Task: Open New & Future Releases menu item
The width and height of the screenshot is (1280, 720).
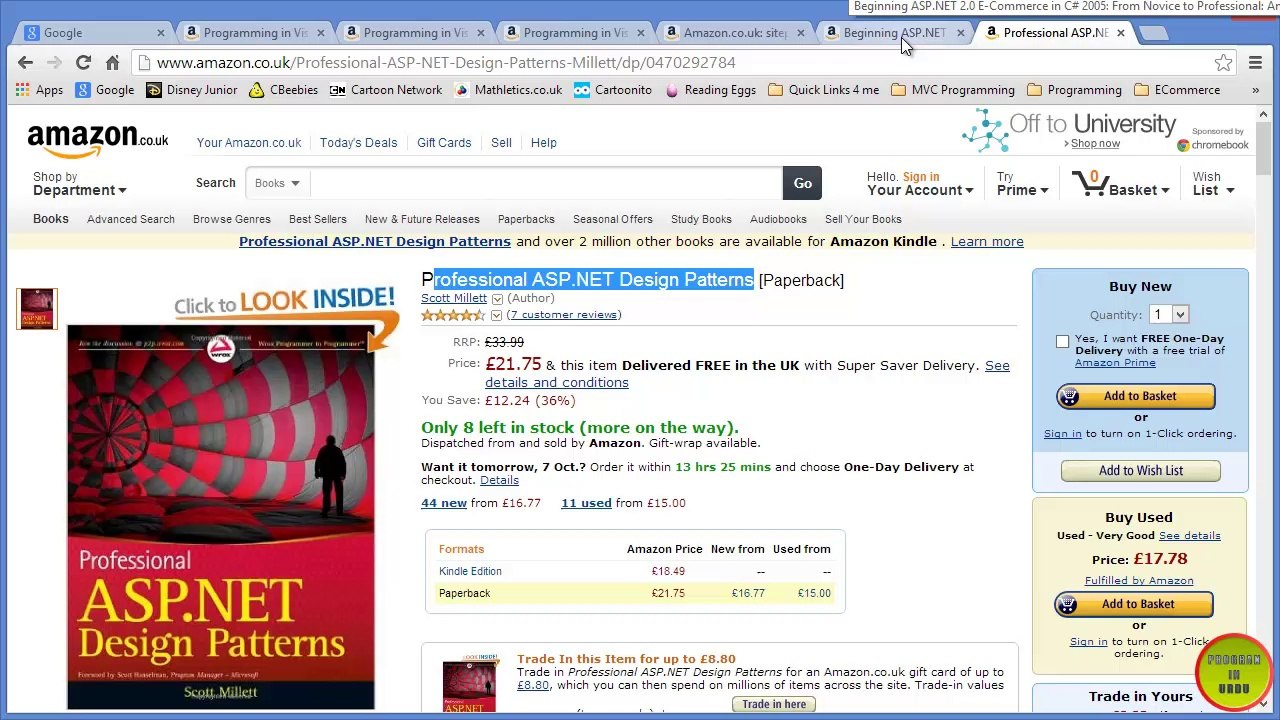Action: pyautogui.click(x=422, y=219)
